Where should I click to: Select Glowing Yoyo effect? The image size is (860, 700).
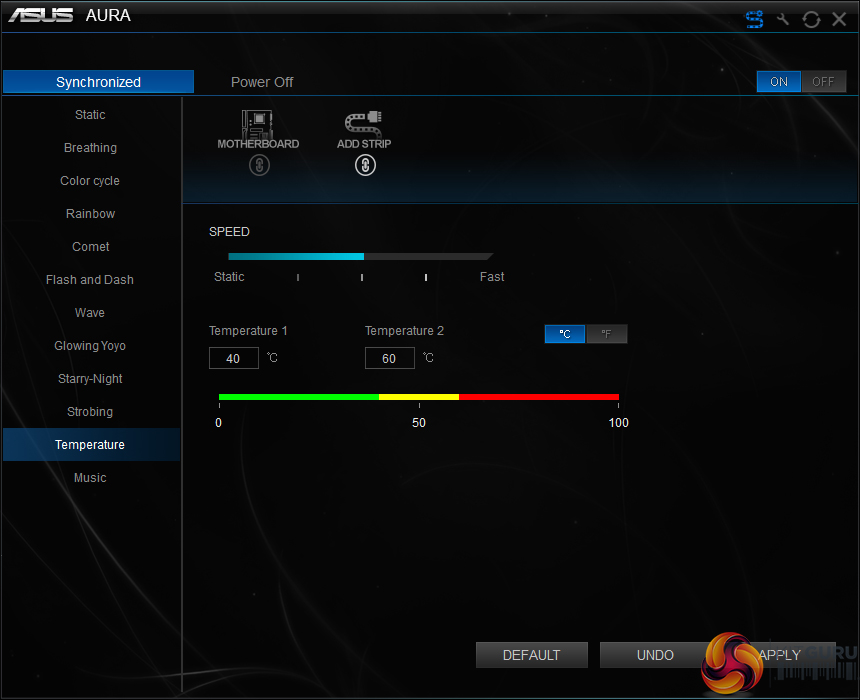click(90, 346)
